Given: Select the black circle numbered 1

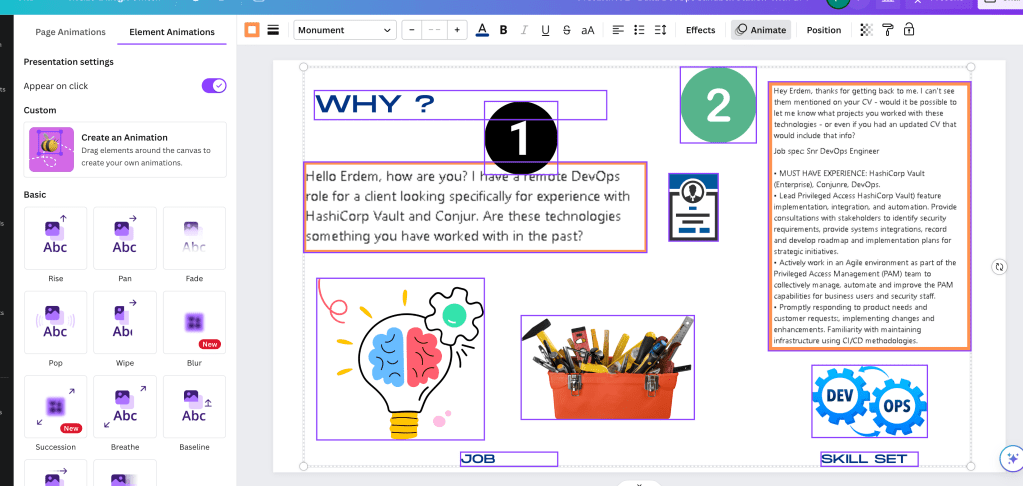Looking at the screenshot, I should pos(521,138).
